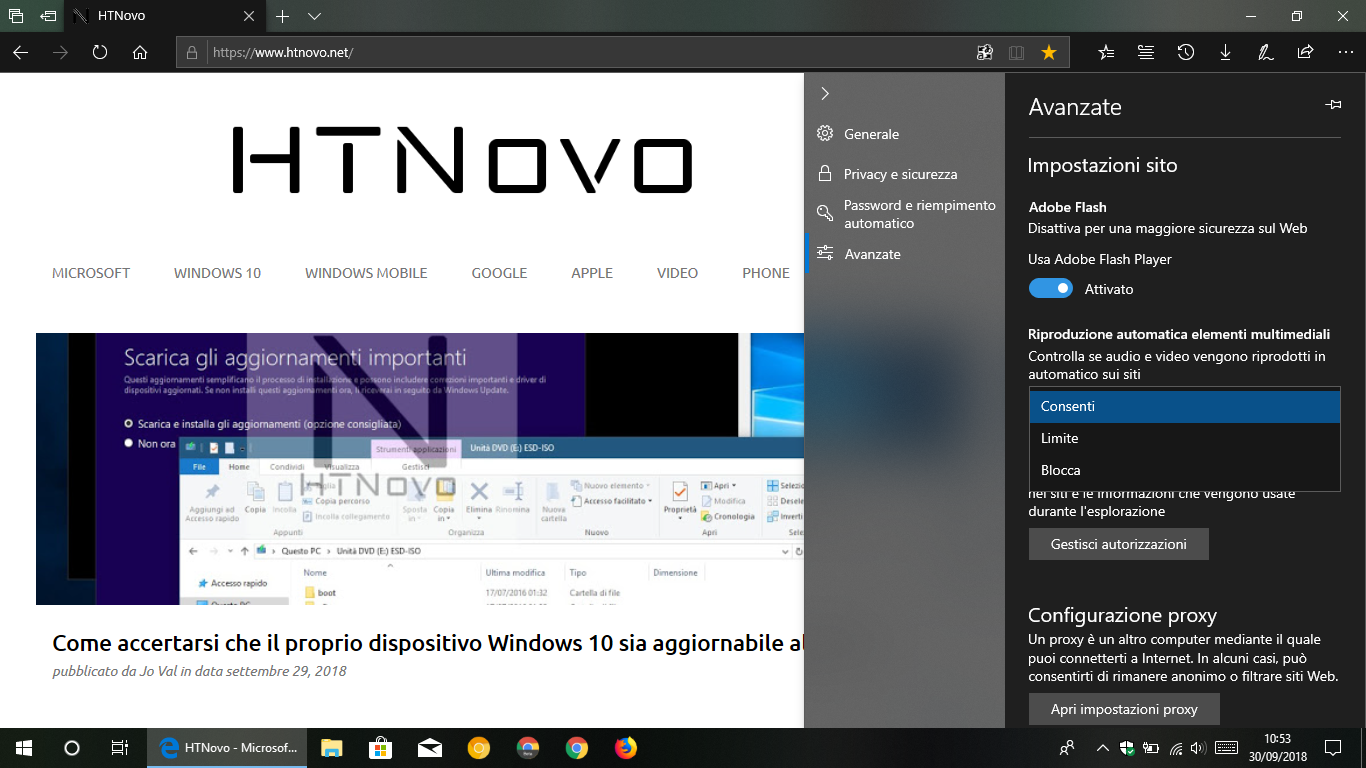The height and width of the screenshot is (768, 1366).
Task: Click the 10:53 clock and date
Action: (1278, 747)
